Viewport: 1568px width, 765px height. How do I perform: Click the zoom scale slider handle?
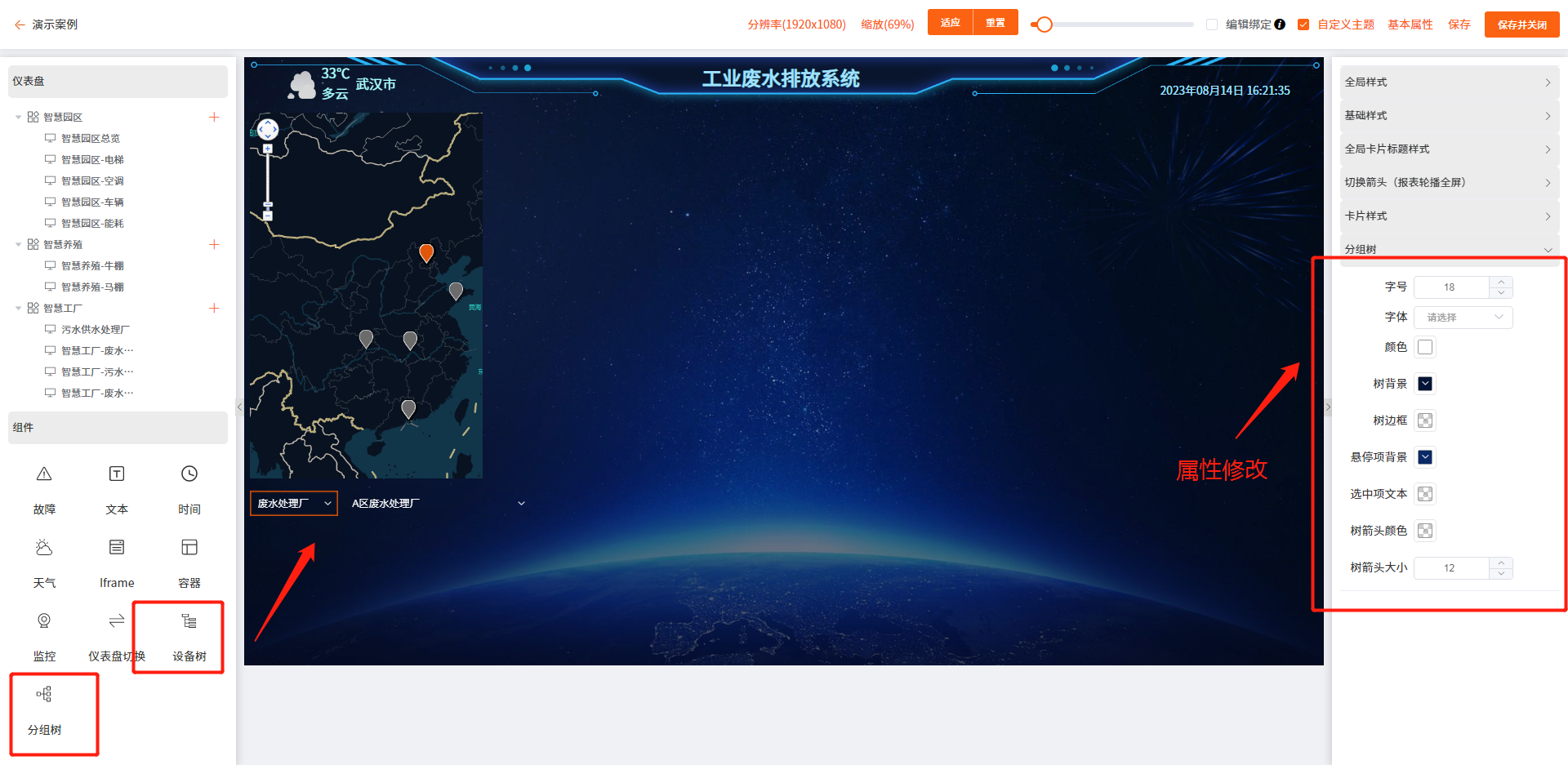(1044, 24)
